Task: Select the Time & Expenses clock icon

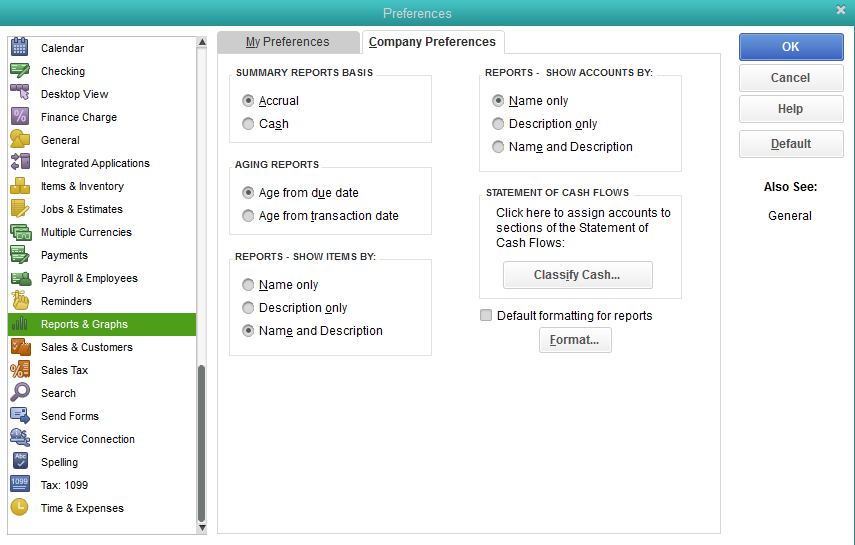Action: [x=20, y=507]
